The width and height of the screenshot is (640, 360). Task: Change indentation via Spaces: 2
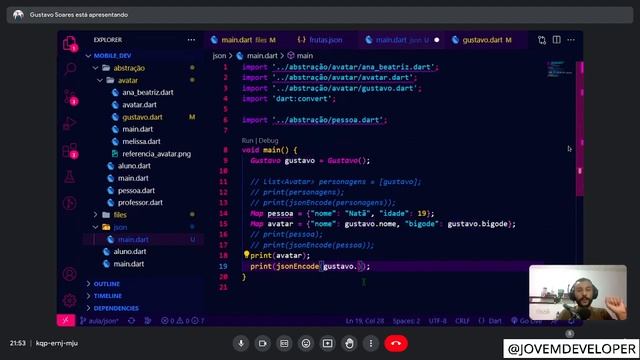pos(406,321)
